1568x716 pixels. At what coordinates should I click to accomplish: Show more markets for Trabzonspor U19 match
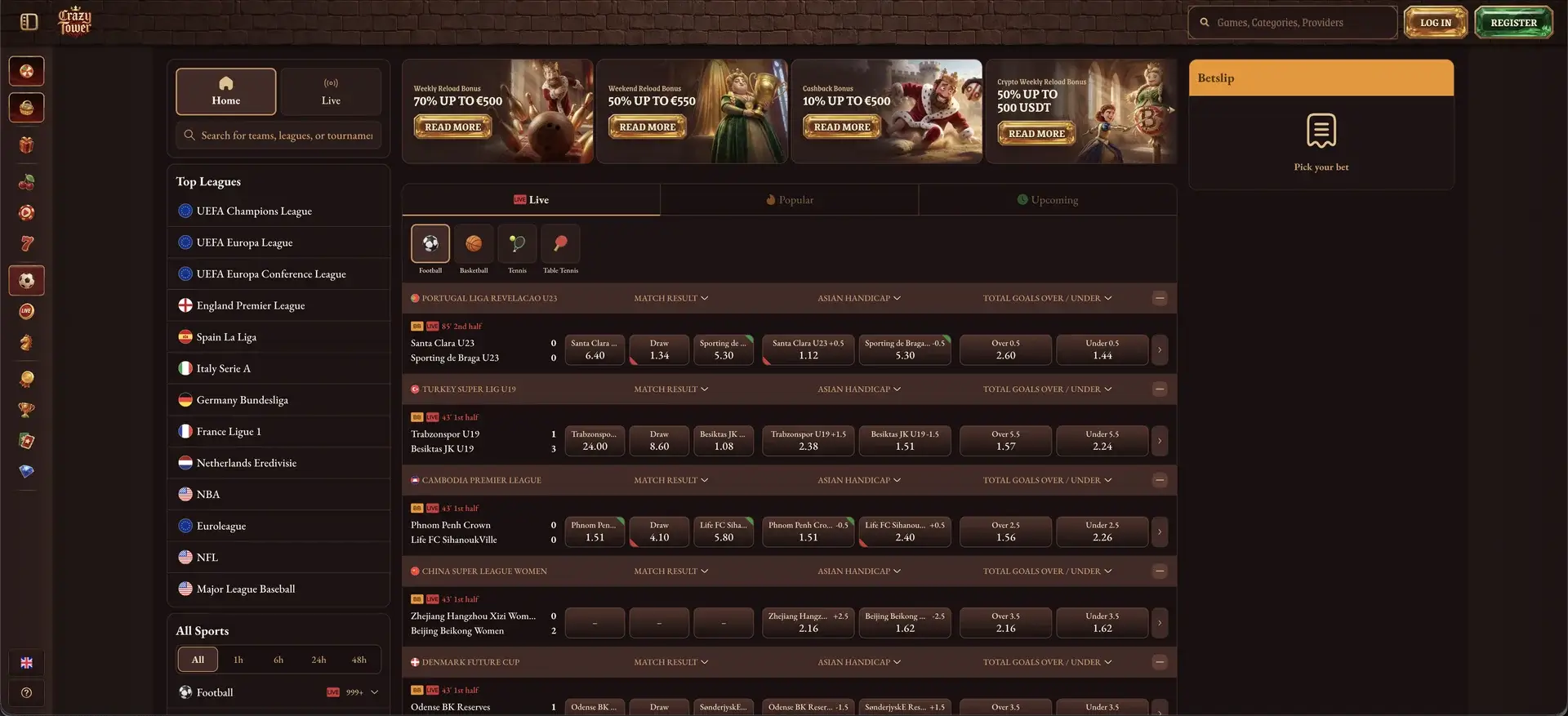pyautogui.click(x=1160, y=441)
